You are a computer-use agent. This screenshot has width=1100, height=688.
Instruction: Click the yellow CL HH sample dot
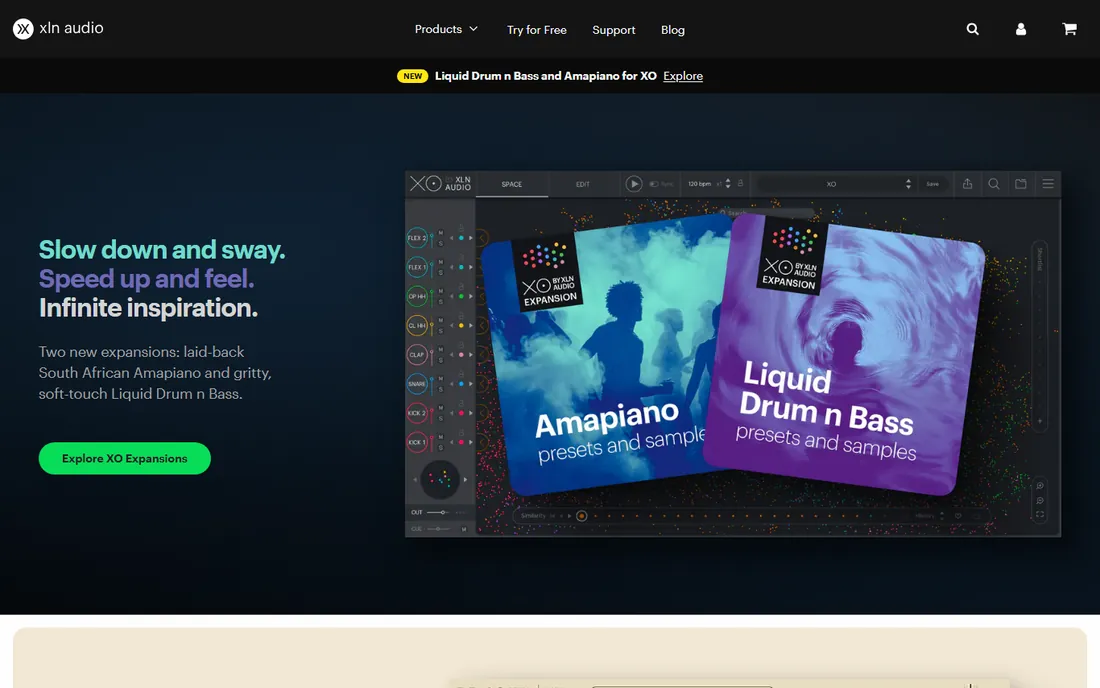click(x=462, y=325)
